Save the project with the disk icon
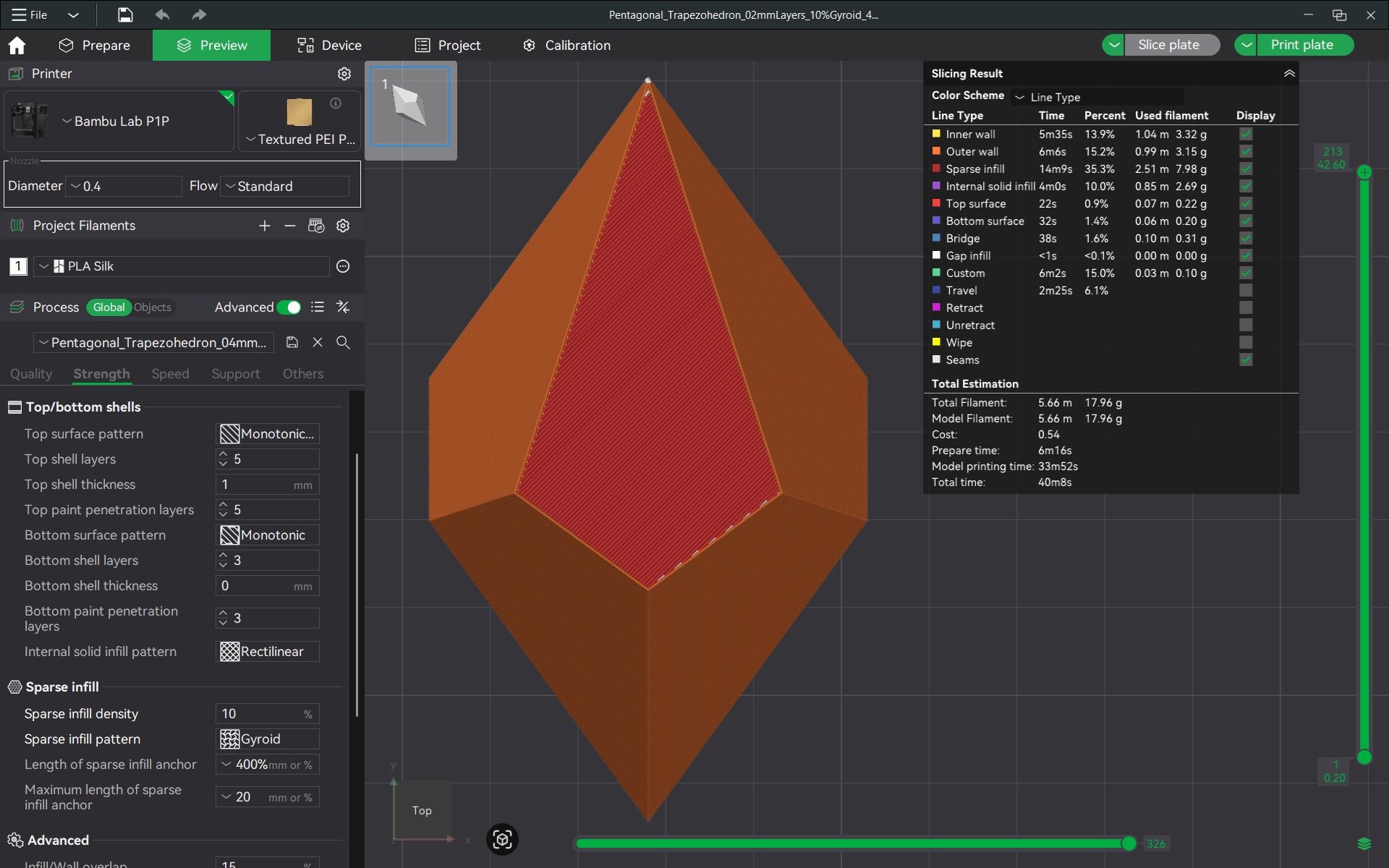1389x868 pixels. pyautogui.click(x=125, y=14)
